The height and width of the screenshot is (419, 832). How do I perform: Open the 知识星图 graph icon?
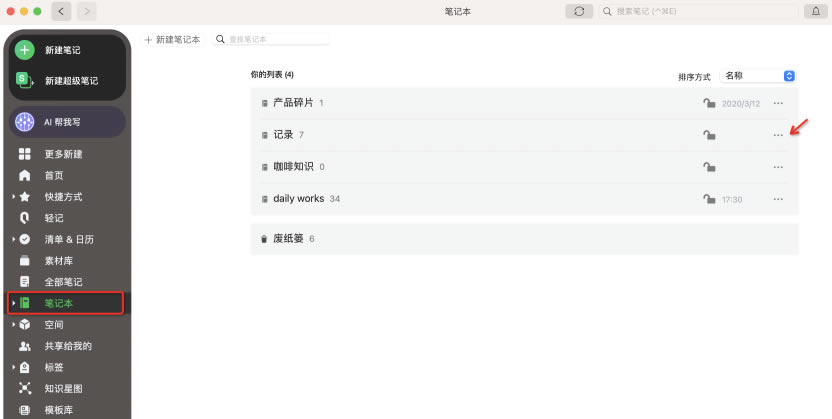click(x=24, y=388)
